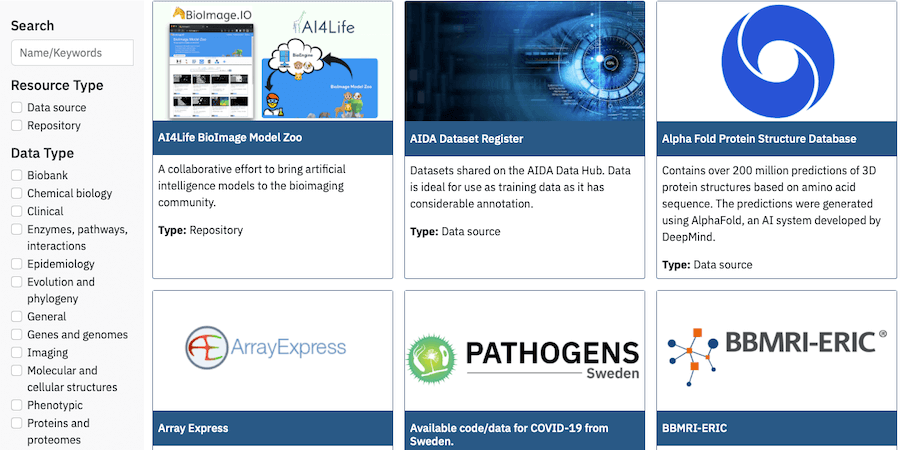Tick the Biobank data type
Viewport: 900px width, 450px height.
17,176
